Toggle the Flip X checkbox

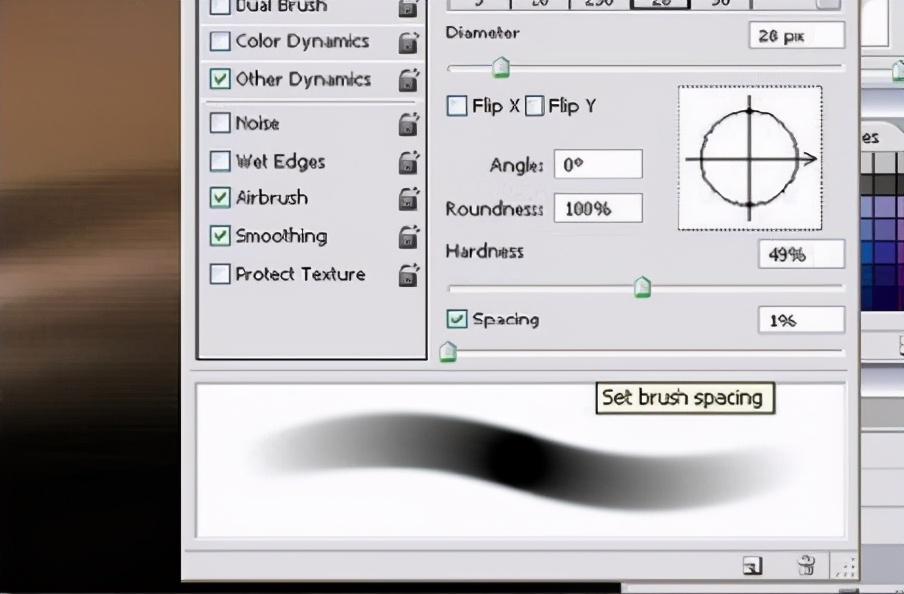tap(457, 106)
